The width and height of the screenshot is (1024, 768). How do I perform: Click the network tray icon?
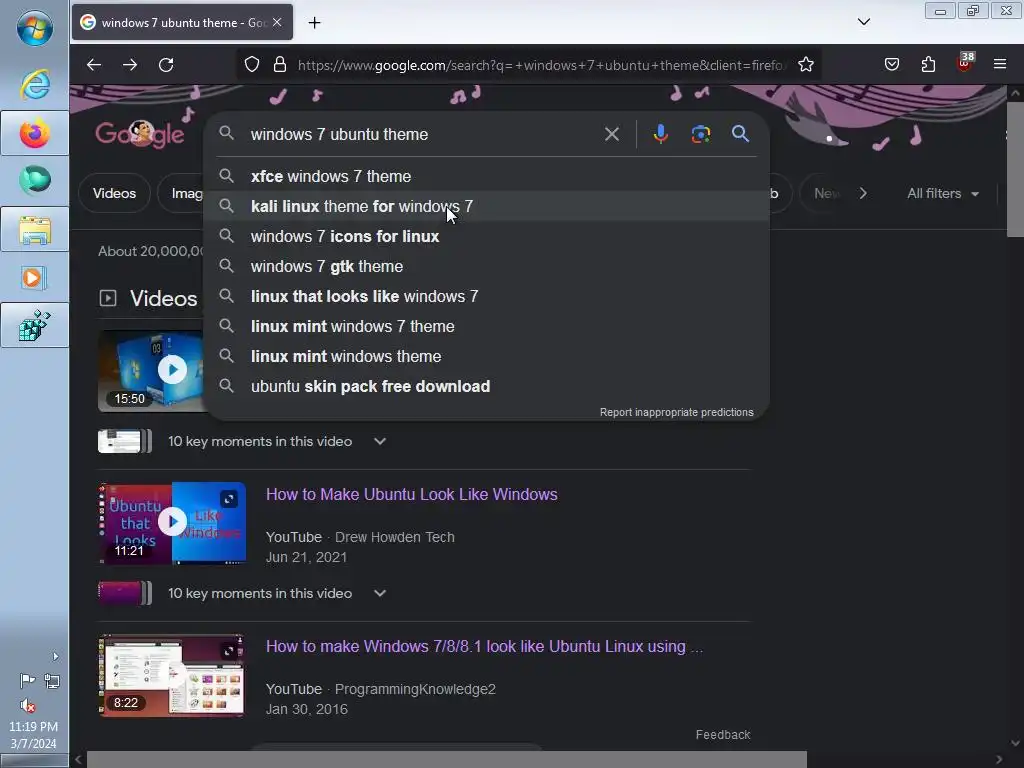click(x=52, y=681)
